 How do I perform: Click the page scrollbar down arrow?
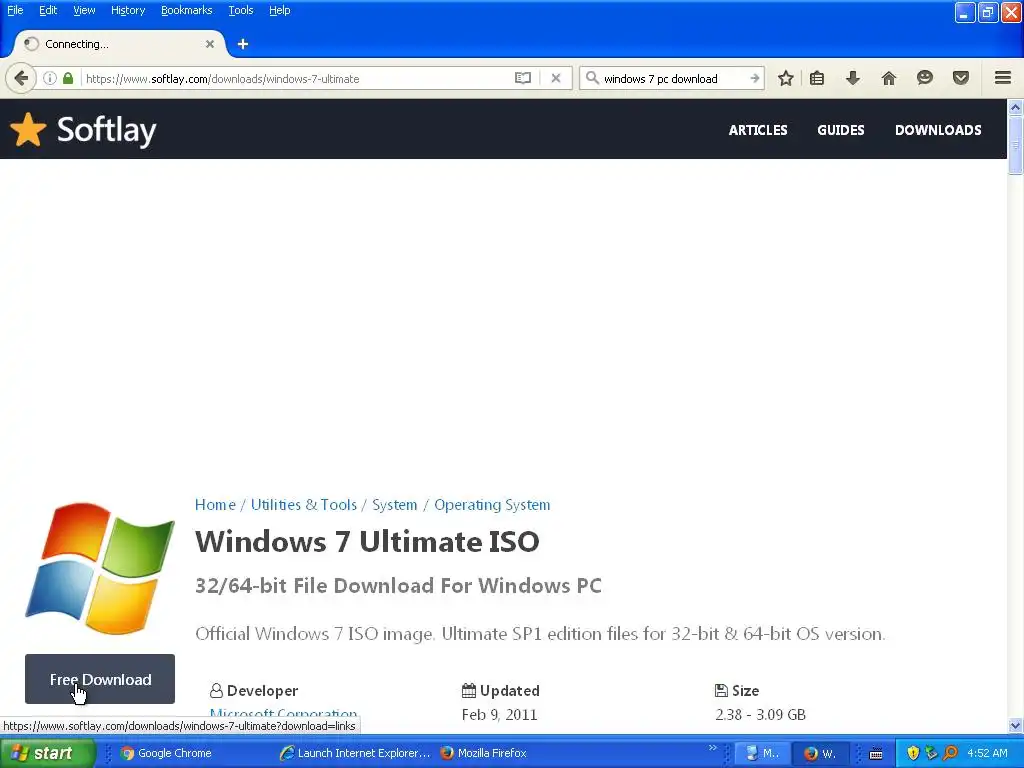click(x=1015, y=726)
